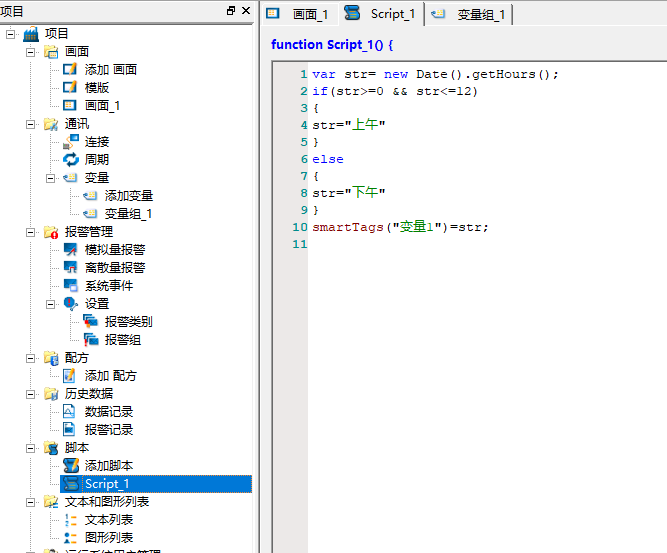Select 模拟量报警 label in the tree
This screenshot has width=667, height=553.
tap(115, 250)
